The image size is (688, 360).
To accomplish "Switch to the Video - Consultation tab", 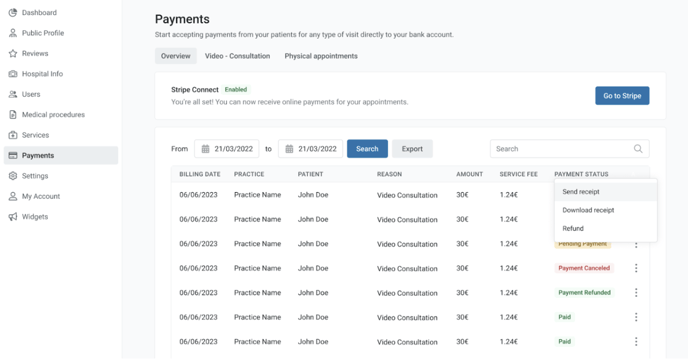I will [237, 56].
